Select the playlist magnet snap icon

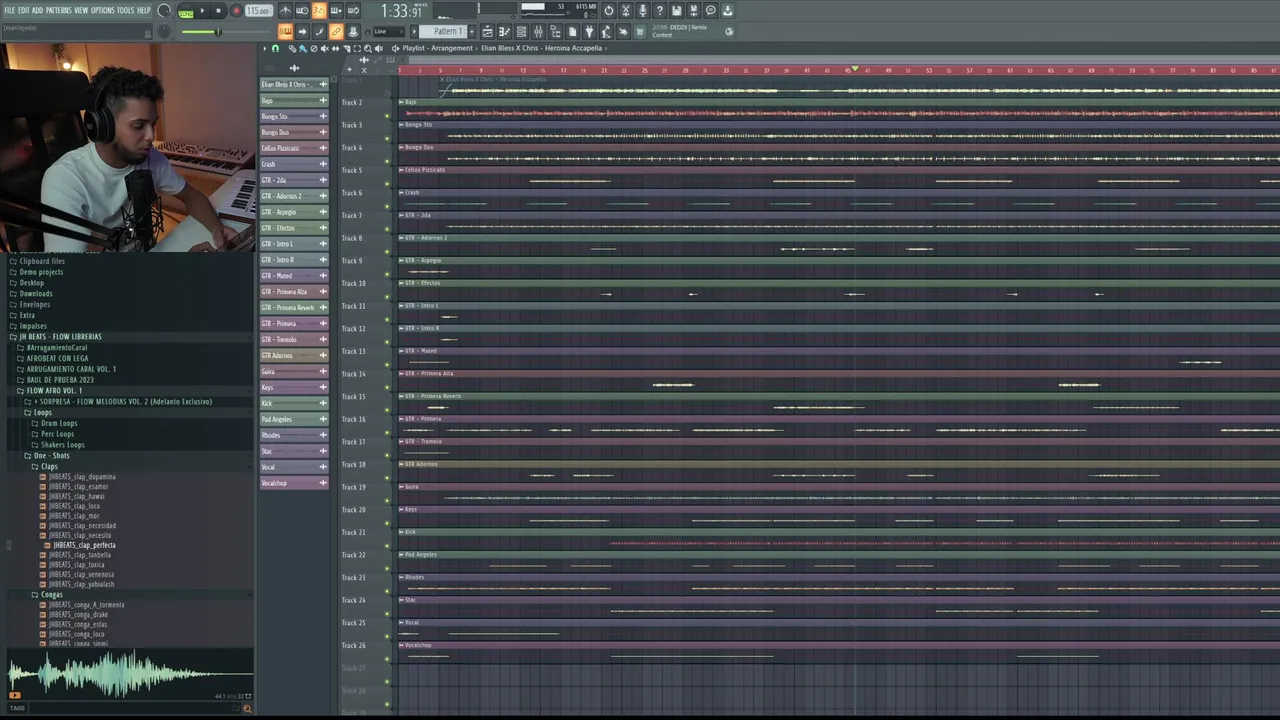click(x=275, y=48)
